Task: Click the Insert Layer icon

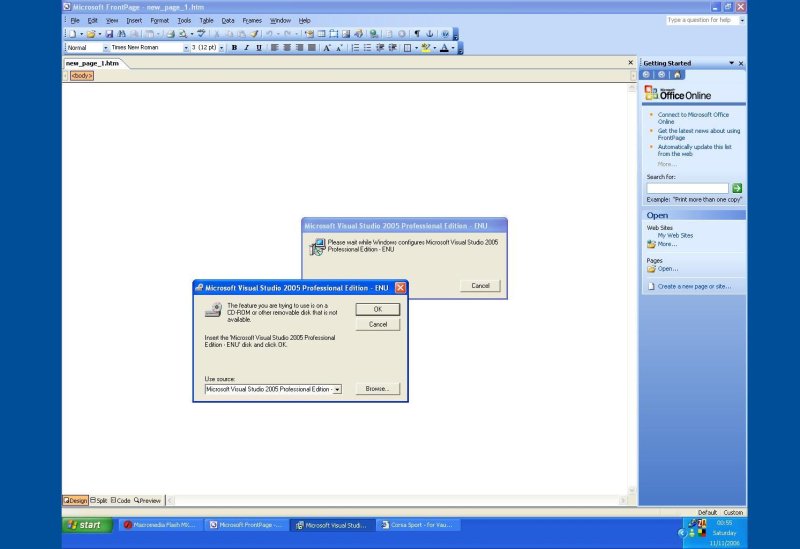Action: coord(334,34)
